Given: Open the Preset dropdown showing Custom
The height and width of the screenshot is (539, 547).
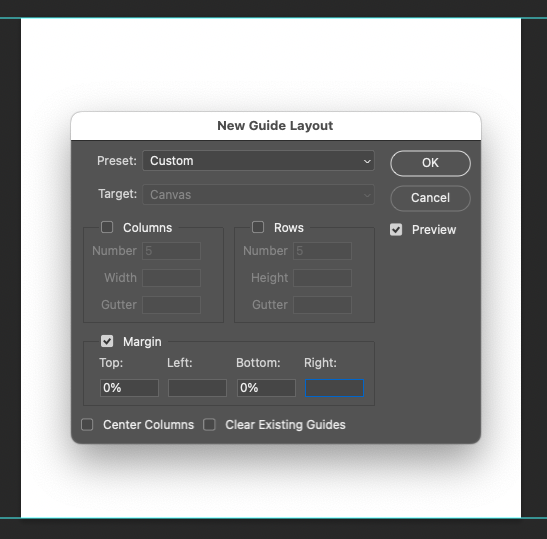Looking at the screenshot, I should coord(258,161).
